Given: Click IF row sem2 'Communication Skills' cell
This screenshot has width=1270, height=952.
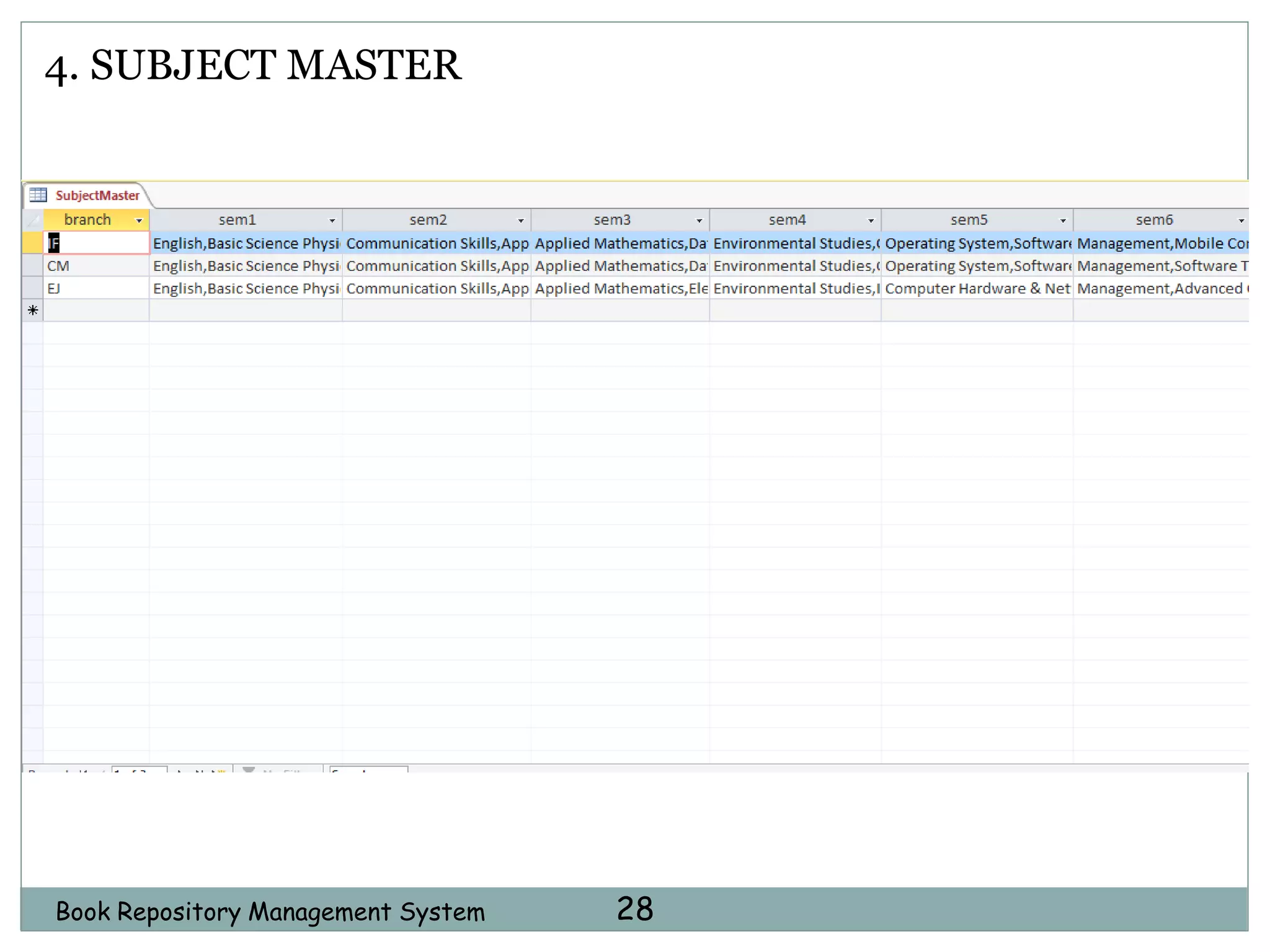Looking at the screenshot, I should pos(437,243).
